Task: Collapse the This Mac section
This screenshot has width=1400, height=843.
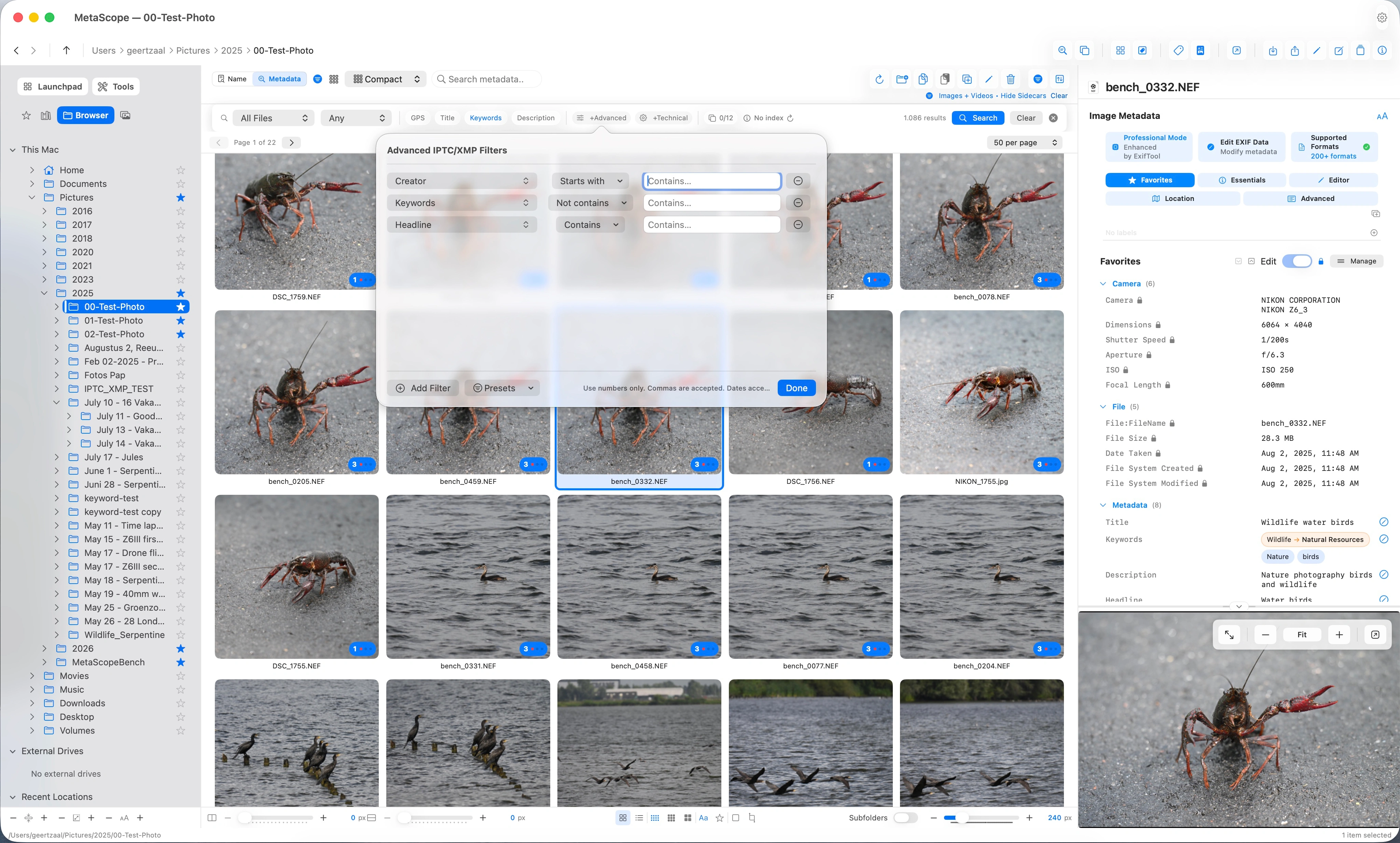Action: (13, 150)
